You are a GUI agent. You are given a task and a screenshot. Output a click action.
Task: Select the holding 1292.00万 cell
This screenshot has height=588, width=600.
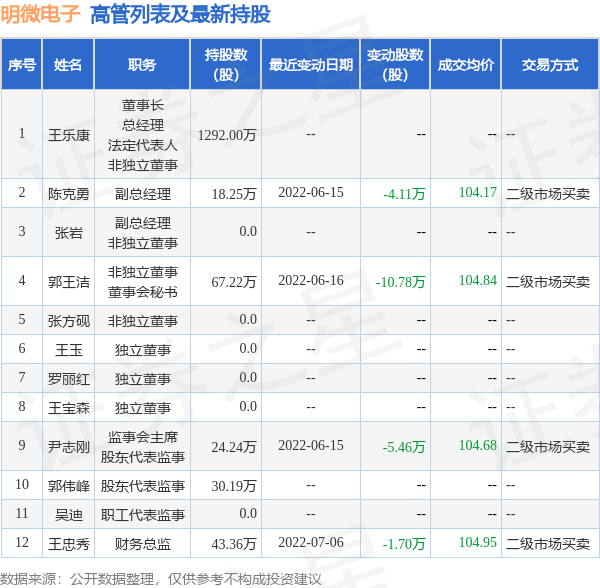click(x=227, y=135)
